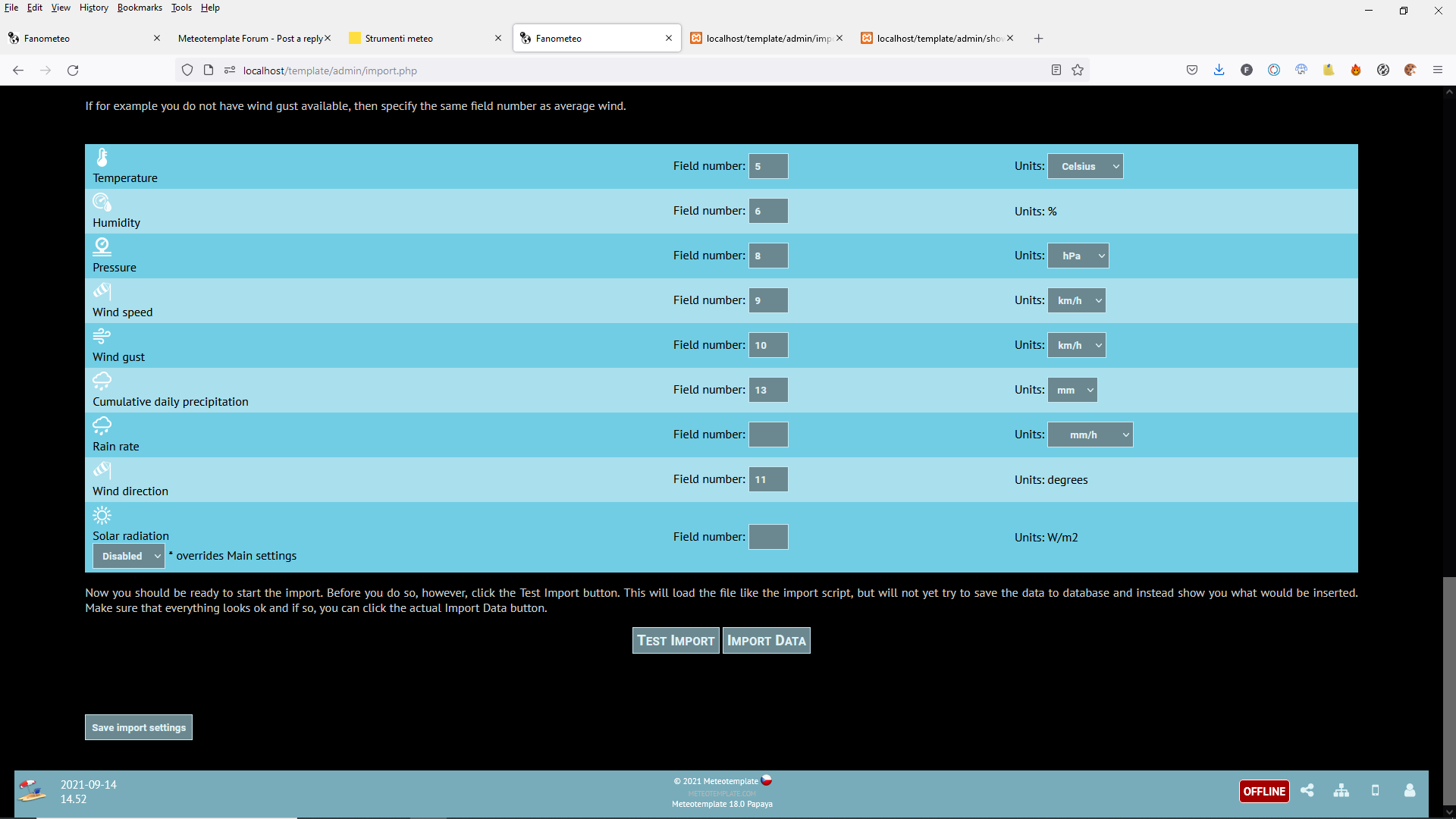Open the Solar radiation Disabled dropdown

(128, 556)
